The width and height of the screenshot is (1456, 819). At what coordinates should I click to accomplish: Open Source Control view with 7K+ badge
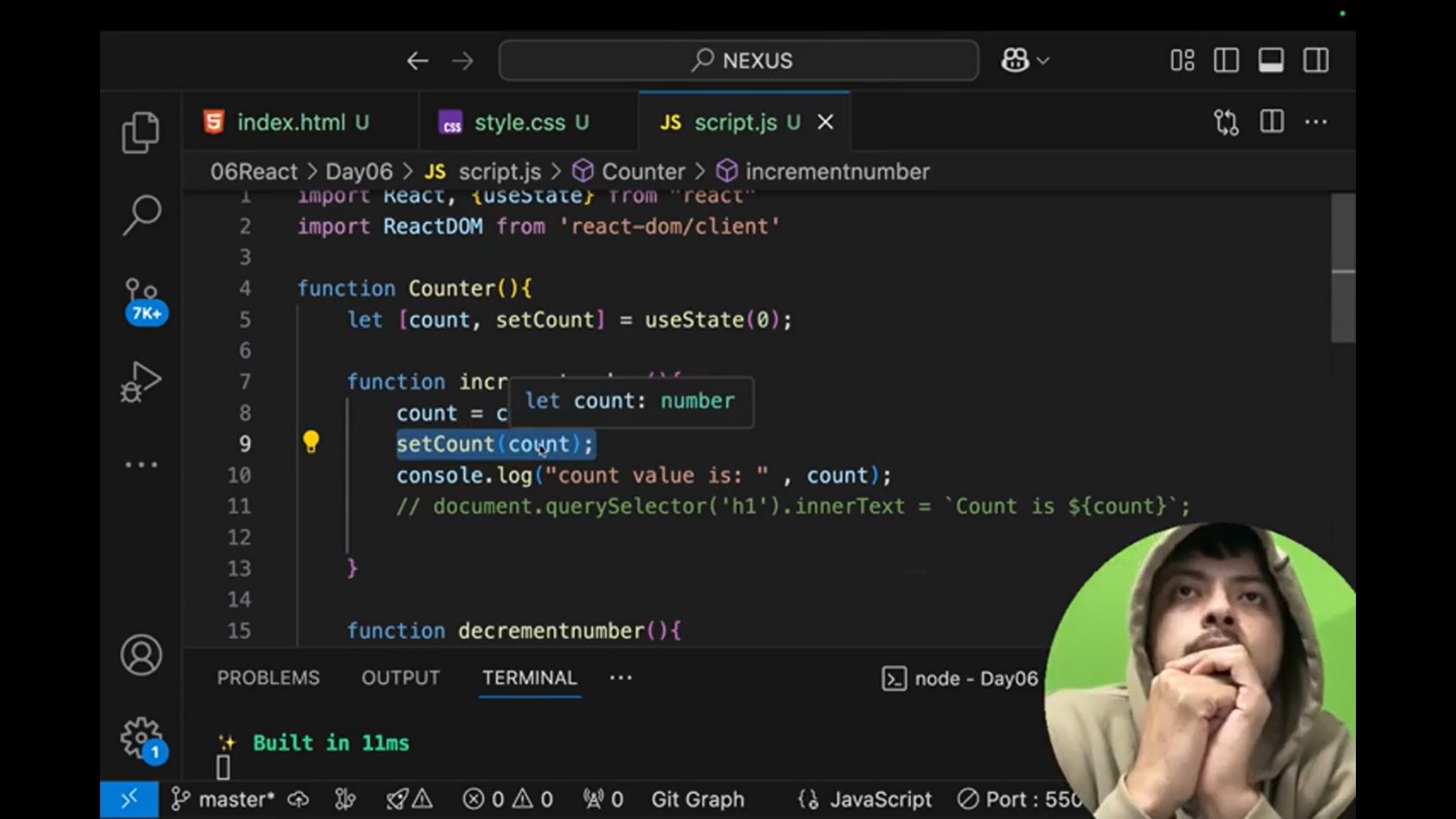coord(144,300)
